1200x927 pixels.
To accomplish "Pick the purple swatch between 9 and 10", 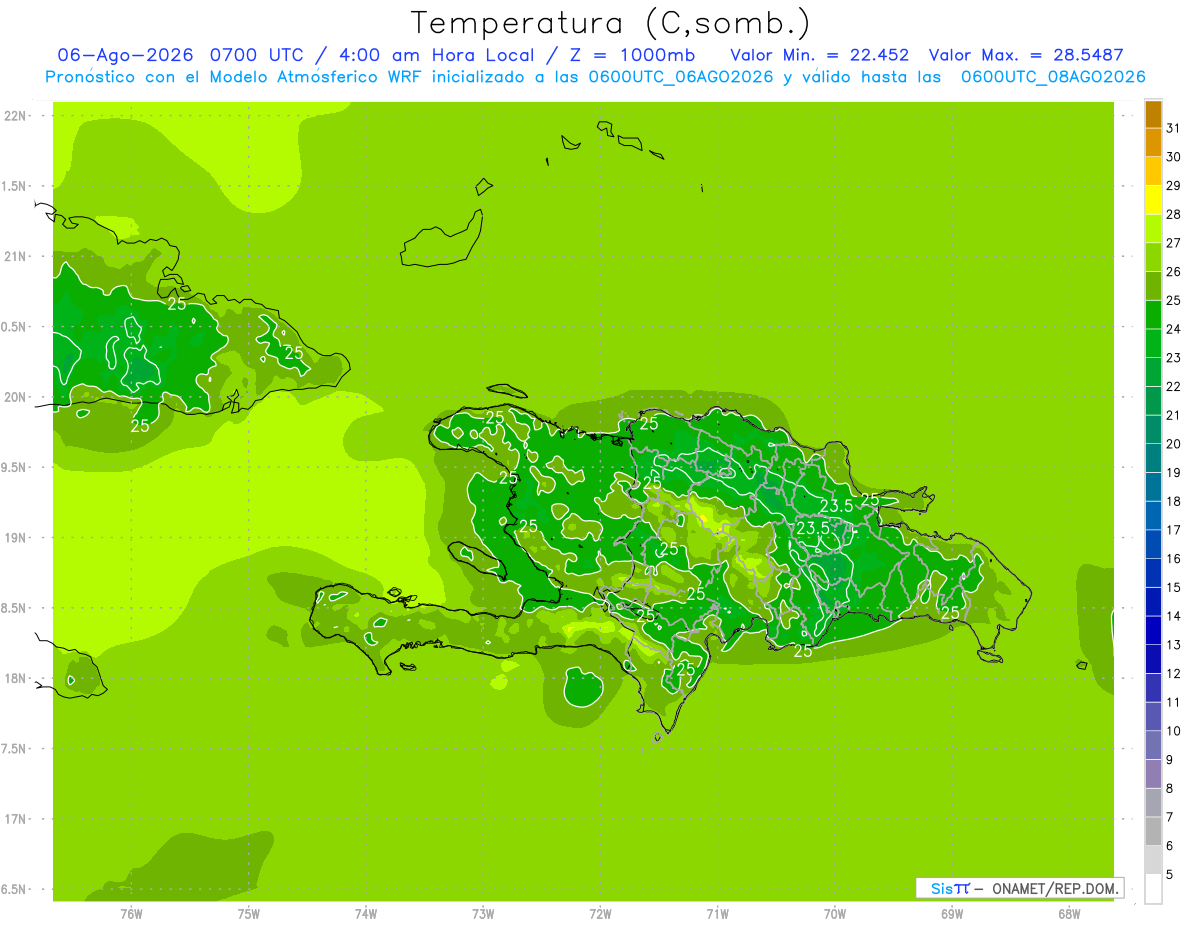I will (1153, 745).
